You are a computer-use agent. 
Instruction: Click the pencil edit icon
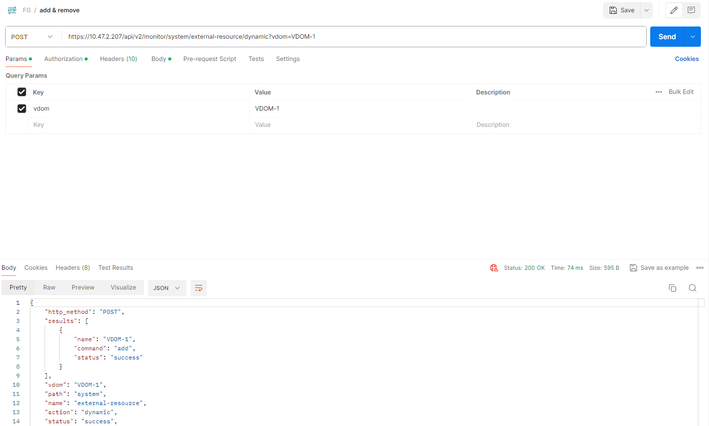click(674, 10)
